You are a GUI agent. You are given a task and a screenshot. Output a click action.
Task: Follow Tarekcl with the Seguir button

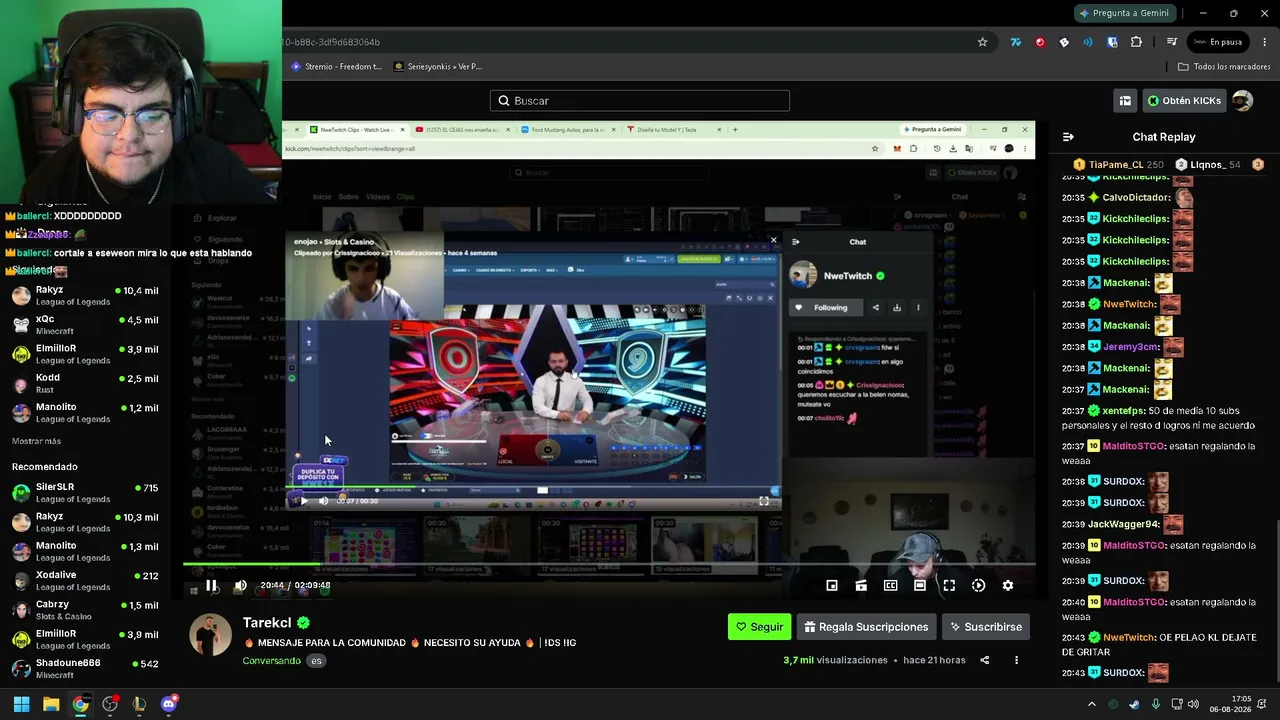pyautogui.click(x=759, y=627)
